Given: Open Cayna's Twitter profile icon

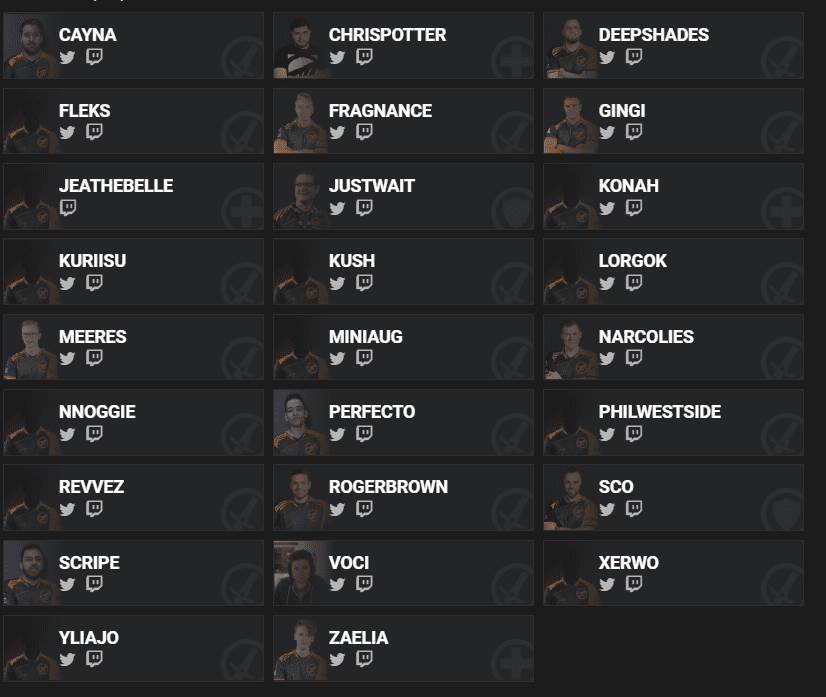Looking at the screenshot, I should click(x=67, y=57).
